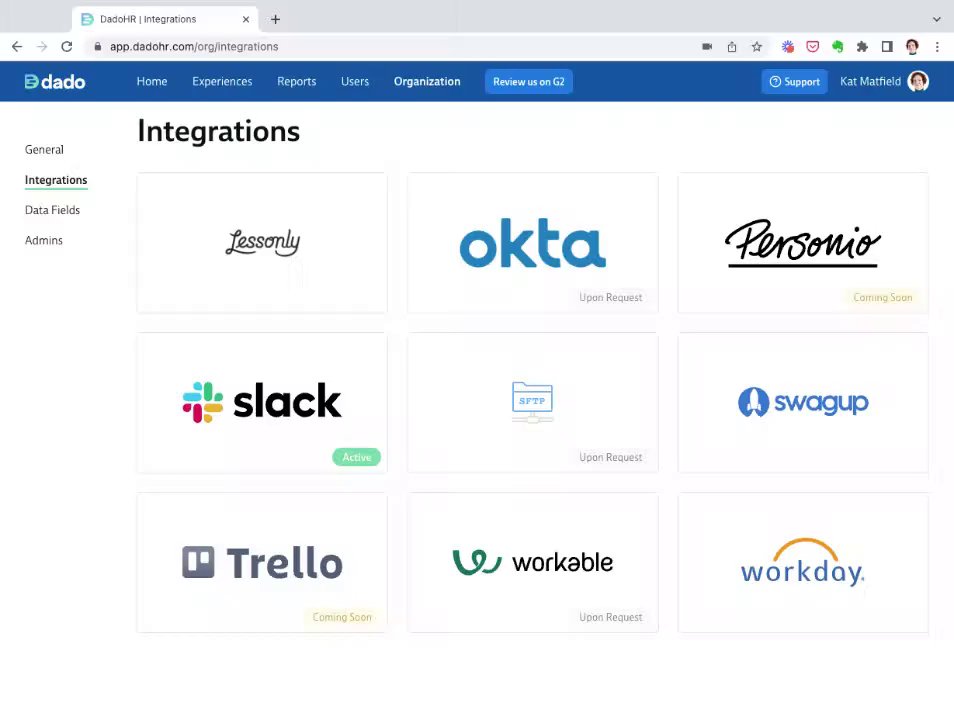Reload the page with refresh icon

(67, 47)
